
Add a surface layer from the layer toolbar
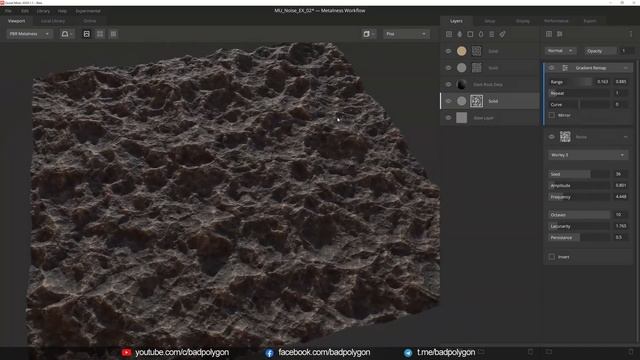(x=449, y=34)
